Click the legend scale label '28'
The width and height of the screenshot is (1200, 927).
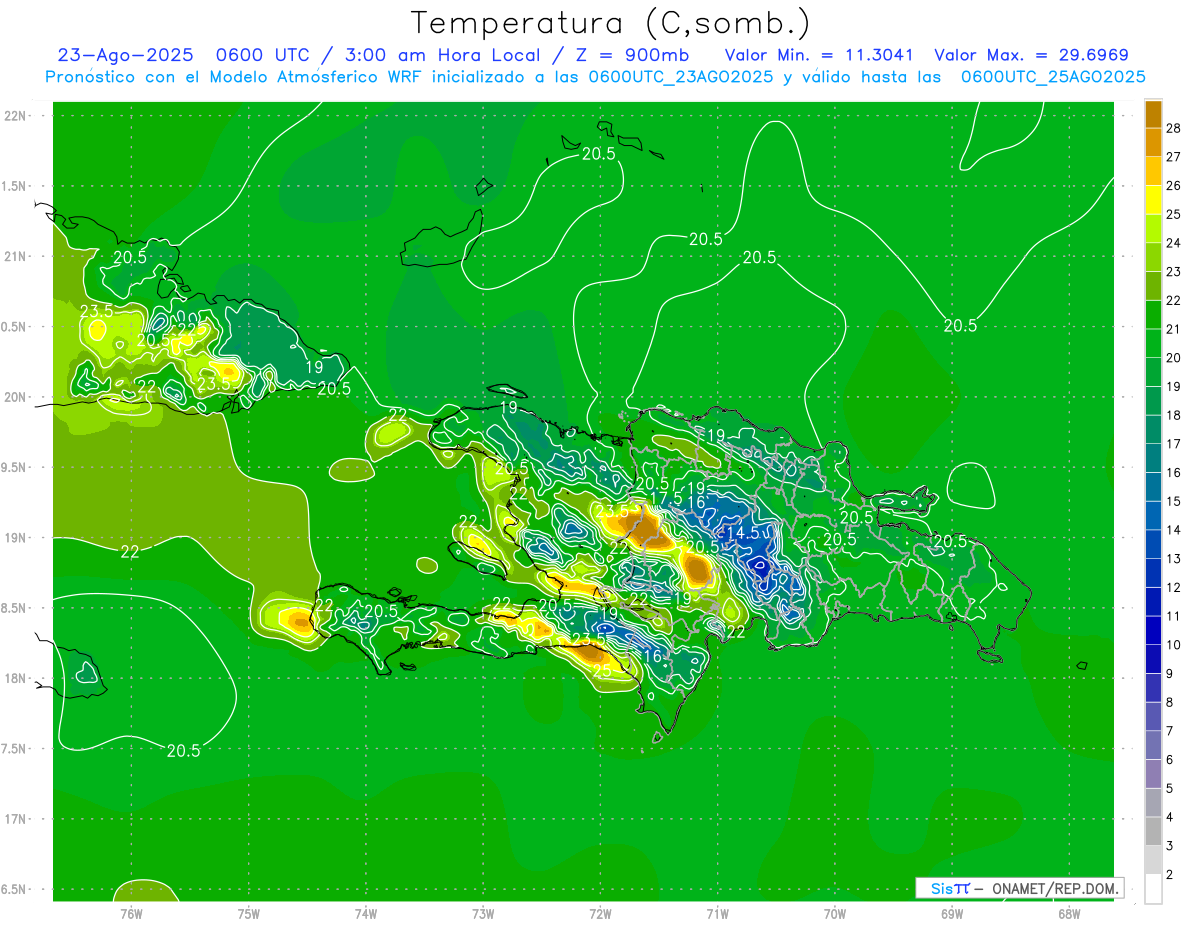tap(1175, 128)
